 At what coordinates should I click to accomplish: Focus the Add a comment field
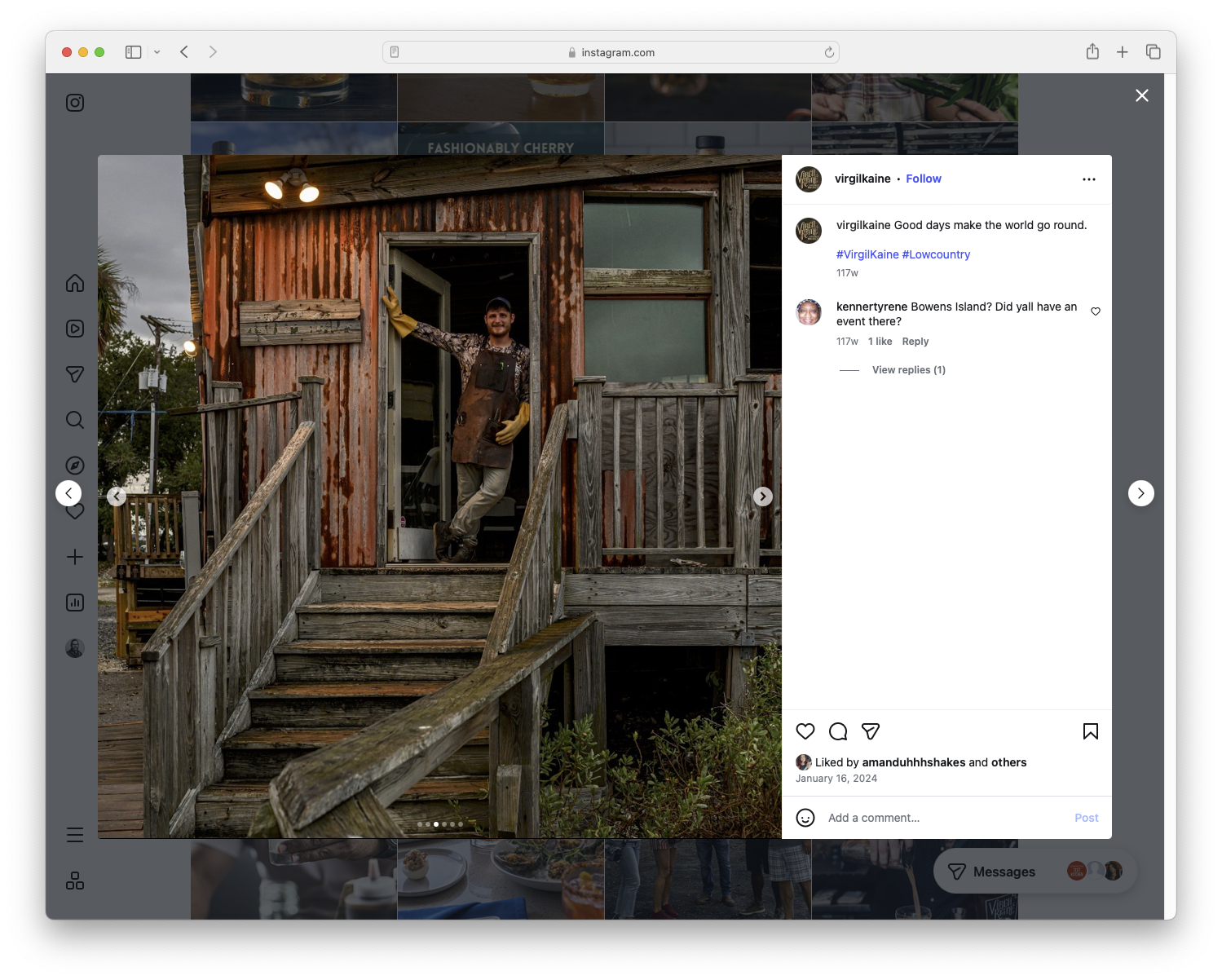click(946, 818)
